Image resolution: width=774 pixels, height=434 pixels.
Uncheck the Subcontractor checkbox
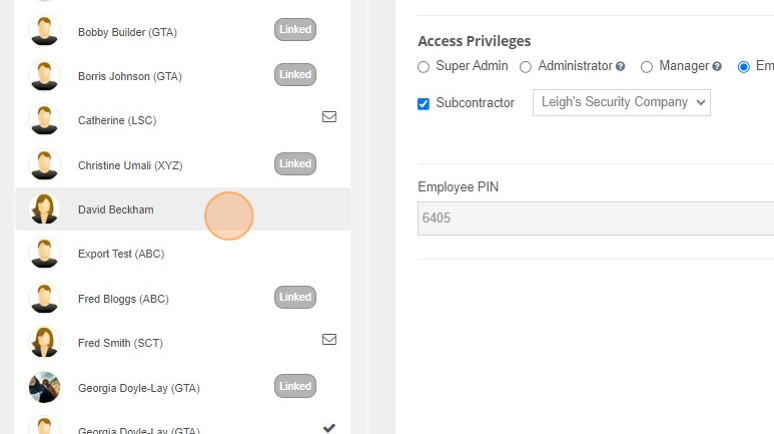pos(424,104)
